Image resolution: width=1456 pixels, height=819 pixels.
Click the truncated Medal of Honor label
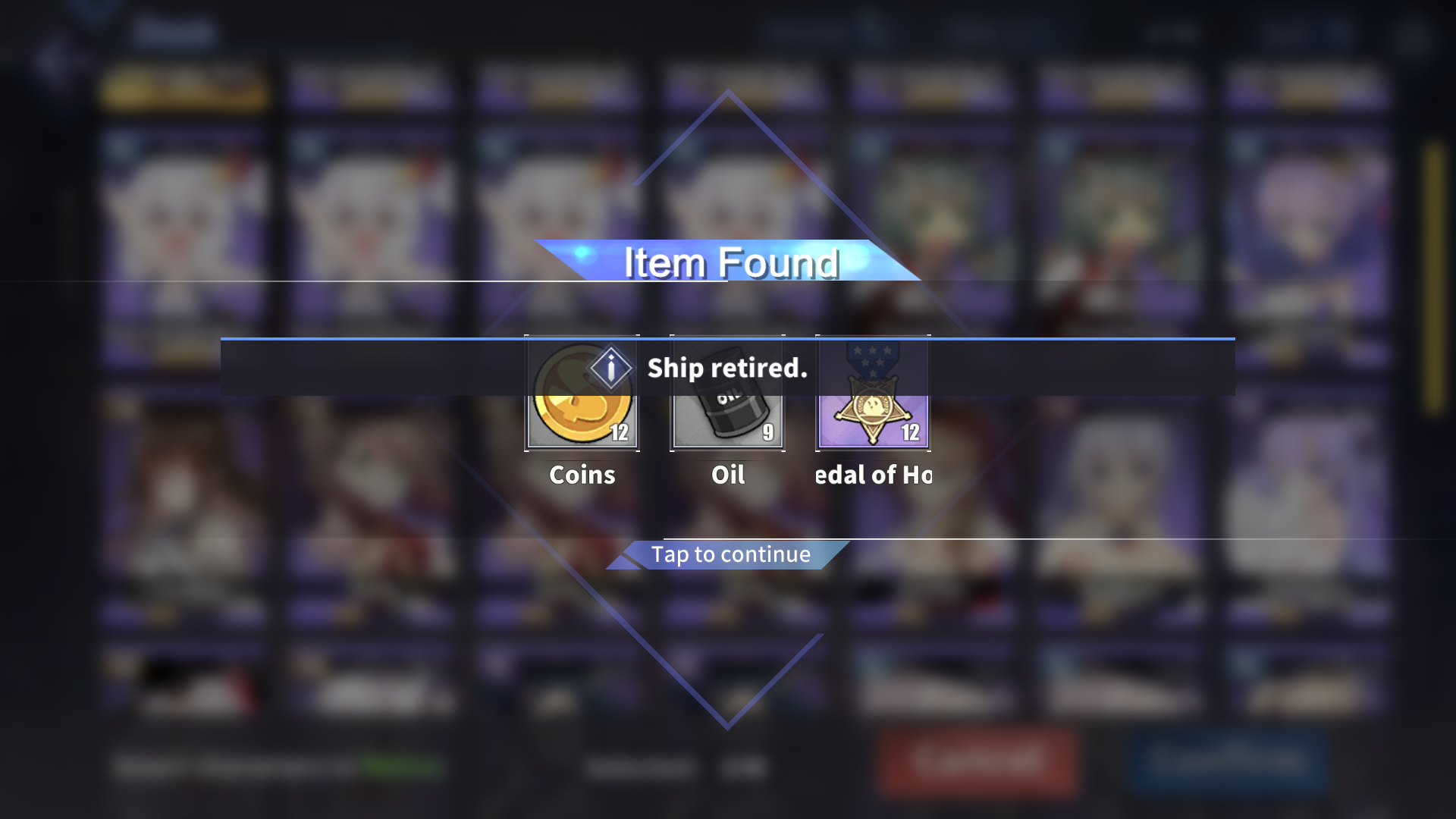pyautogui.click(x=873, y=475)
